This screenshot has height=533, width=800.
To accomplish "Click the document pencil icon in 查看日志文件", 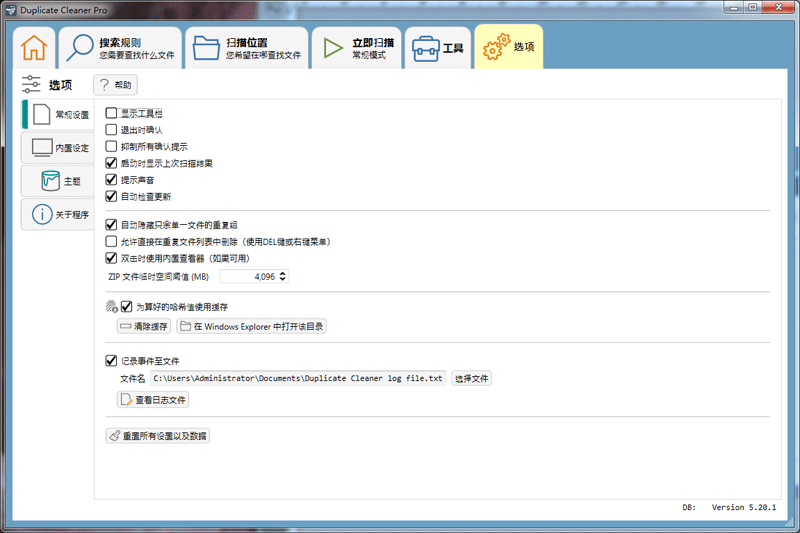I will click(x=126, y=399).
